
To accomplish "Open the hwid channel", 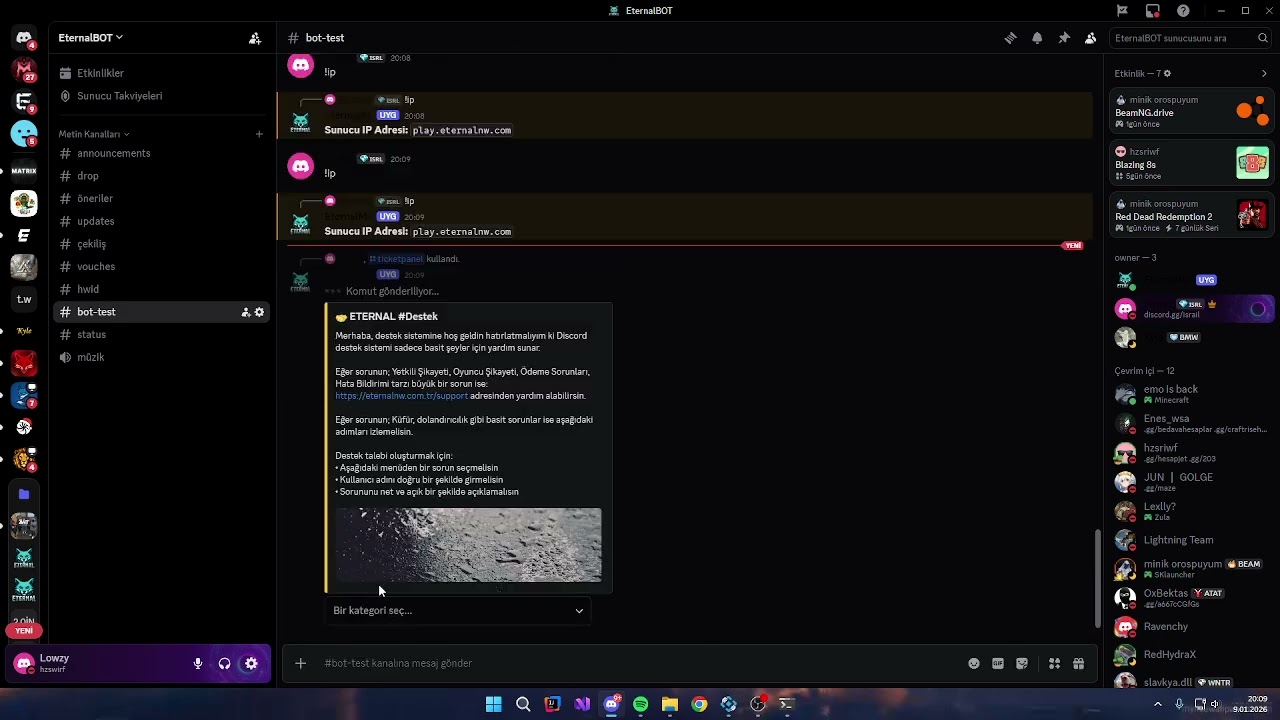I will (163, 289).
